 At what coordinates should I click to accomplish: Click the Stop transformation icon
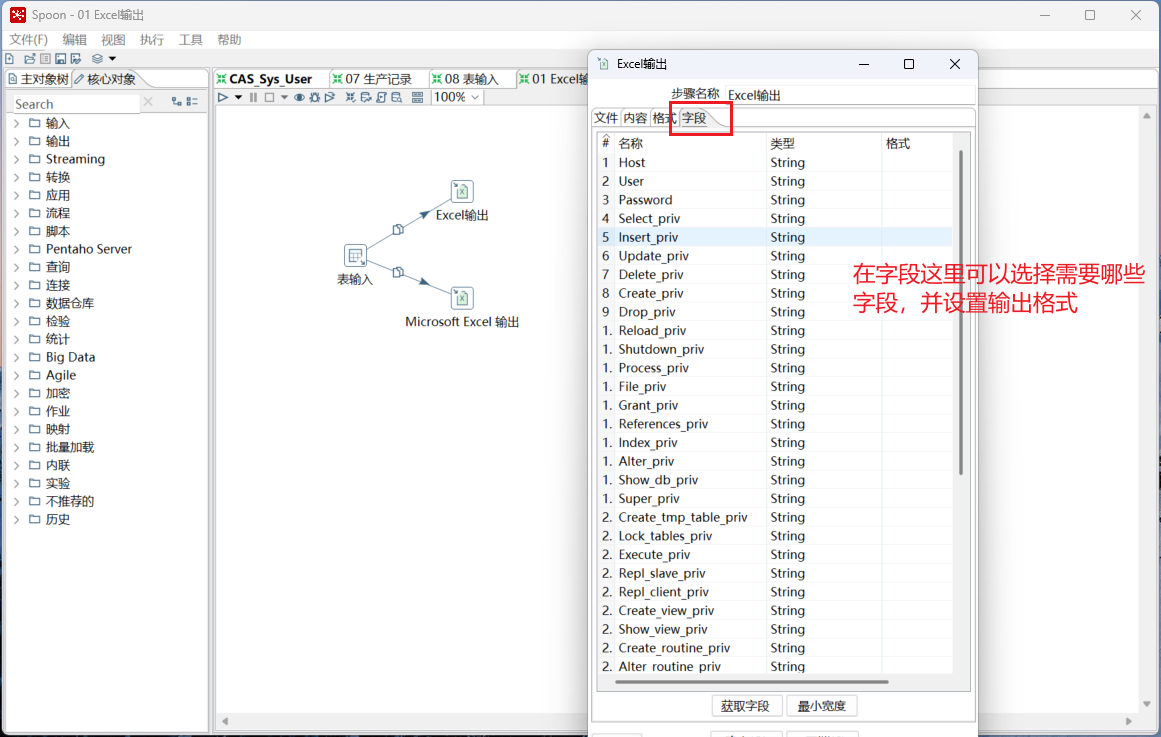point(270,97)
